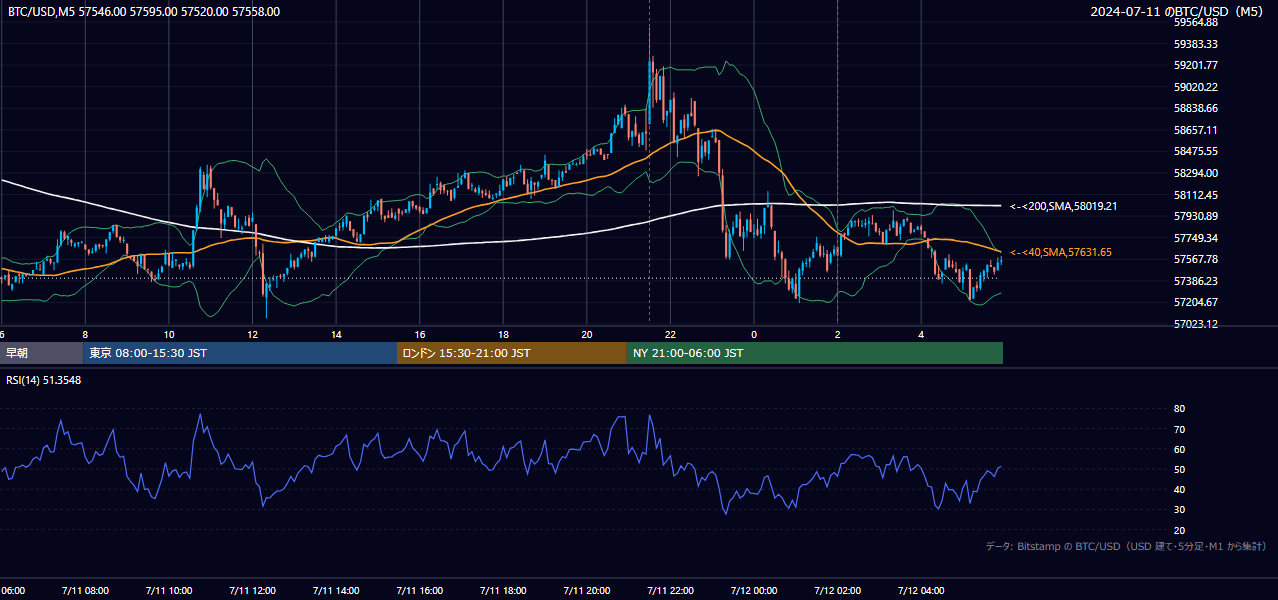Click the BTC/USD,M5 OHLC header text
The image size is (1278, 600).
pyautogui.click(x=144, y=12)
